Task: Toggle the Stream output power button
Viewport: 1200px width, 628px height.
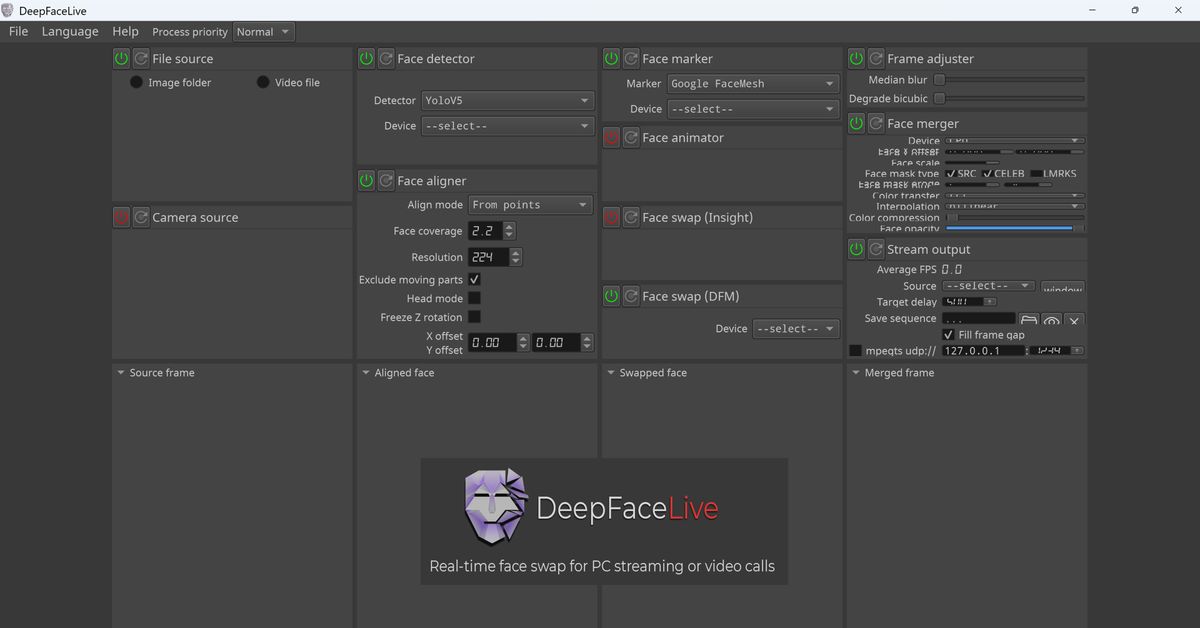Action: coord(856,249)
